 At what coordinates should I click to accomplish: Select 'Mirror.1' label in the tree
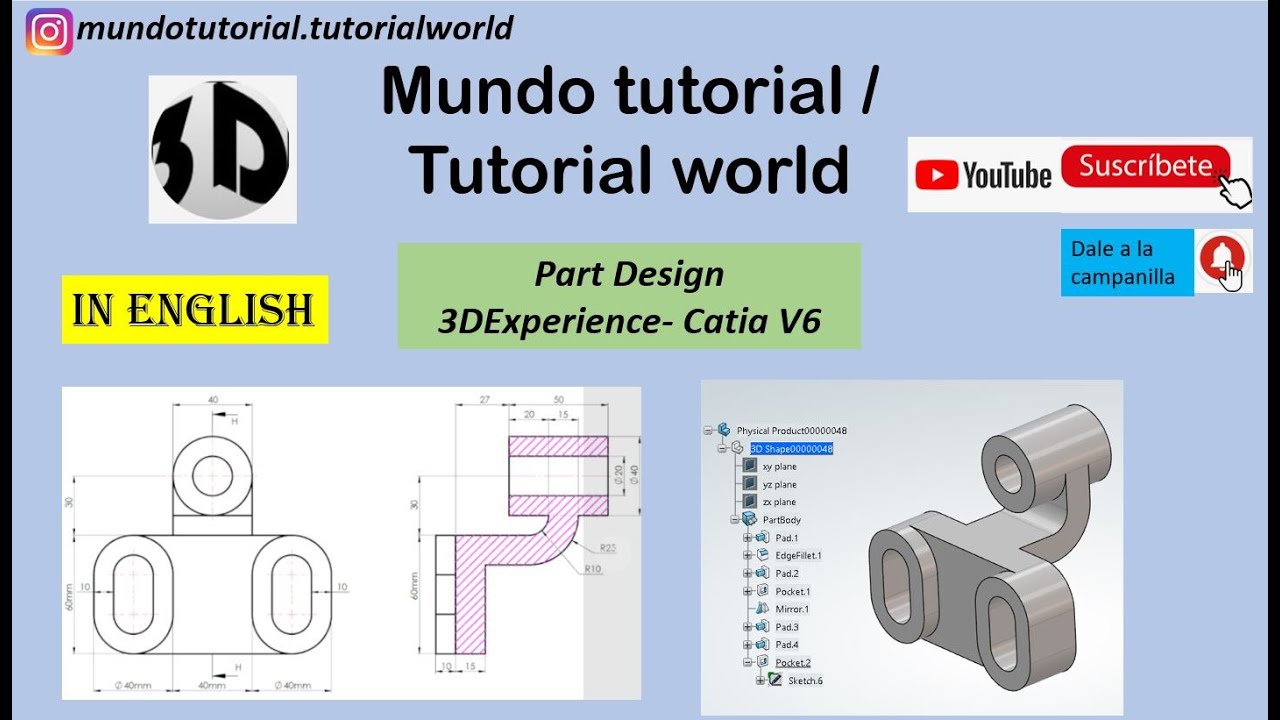click(792, 609)
